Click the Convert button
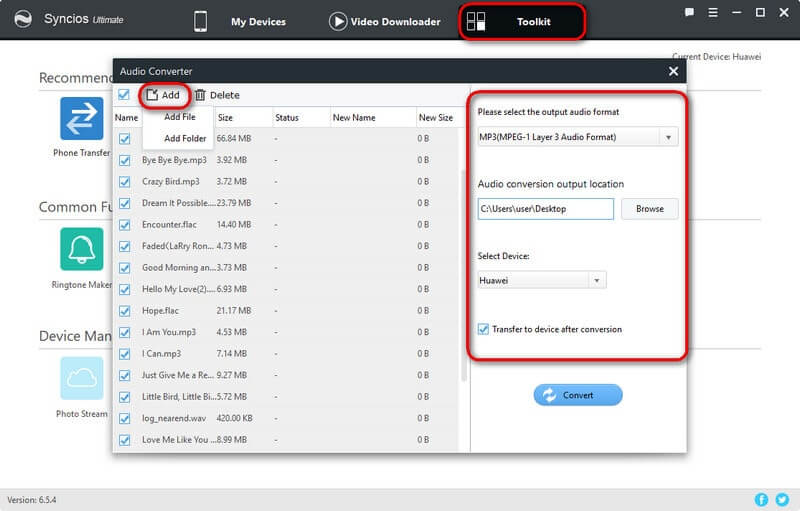Screen dimensions: 800x511 [578, 395]
